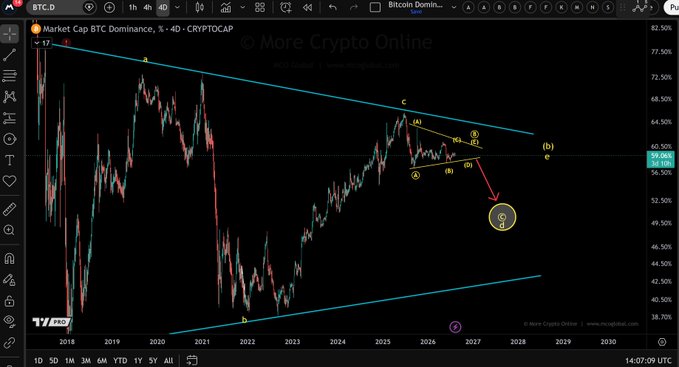Click the add symbol plus button

tap(110, 7)
